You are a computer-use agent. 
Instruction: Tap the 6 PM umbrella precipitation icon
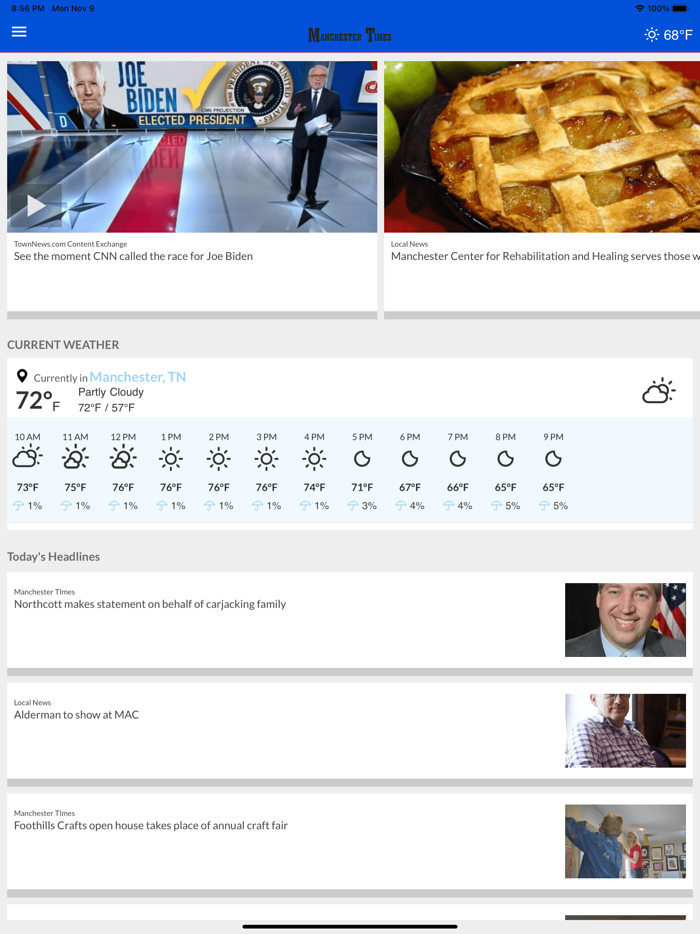(x=400, y=506)
